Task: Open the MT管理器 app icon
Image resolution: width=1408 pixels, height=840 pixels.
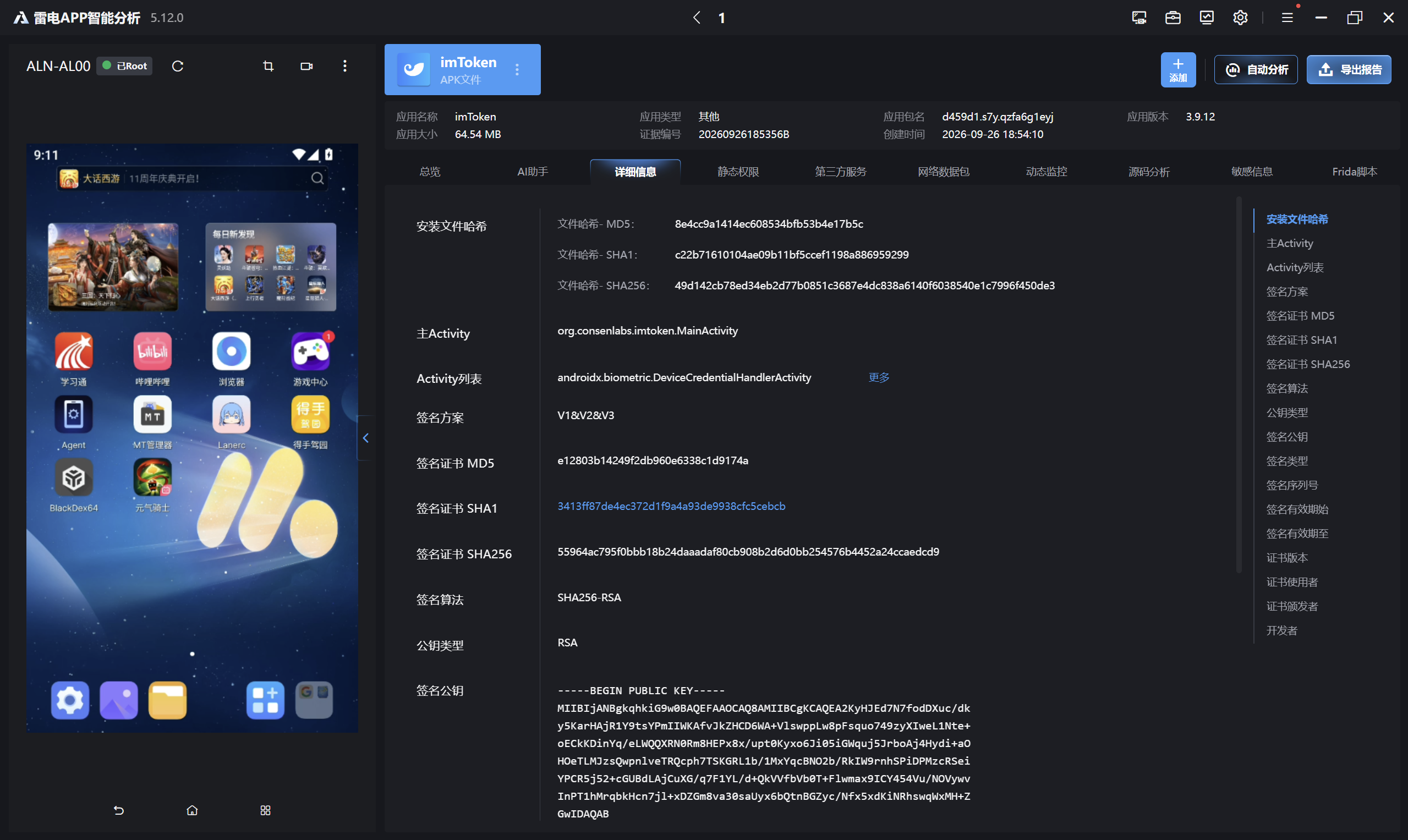Action: (152, 422)
